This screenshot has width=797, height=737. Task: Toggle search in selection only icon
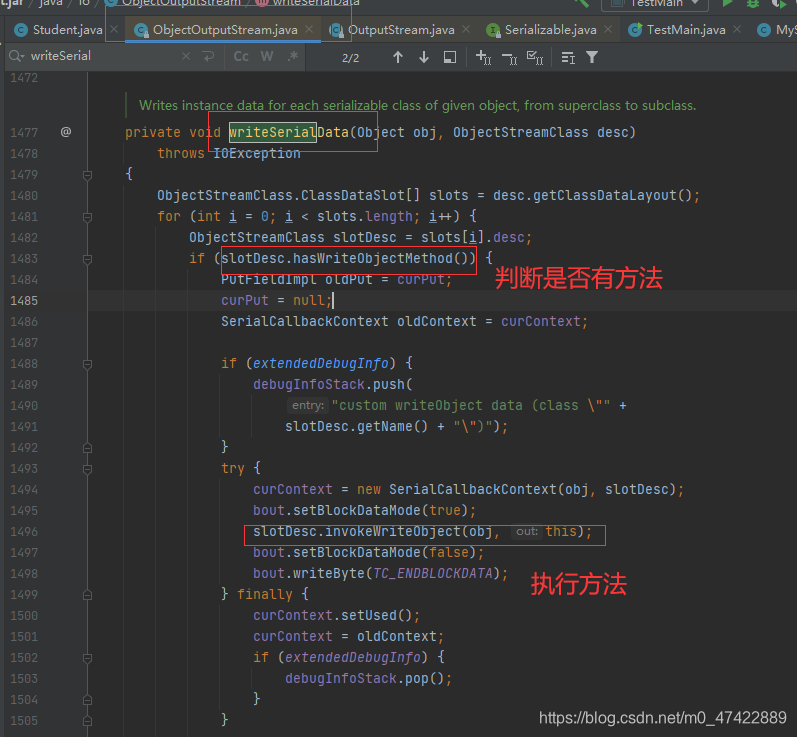point(450,57)
